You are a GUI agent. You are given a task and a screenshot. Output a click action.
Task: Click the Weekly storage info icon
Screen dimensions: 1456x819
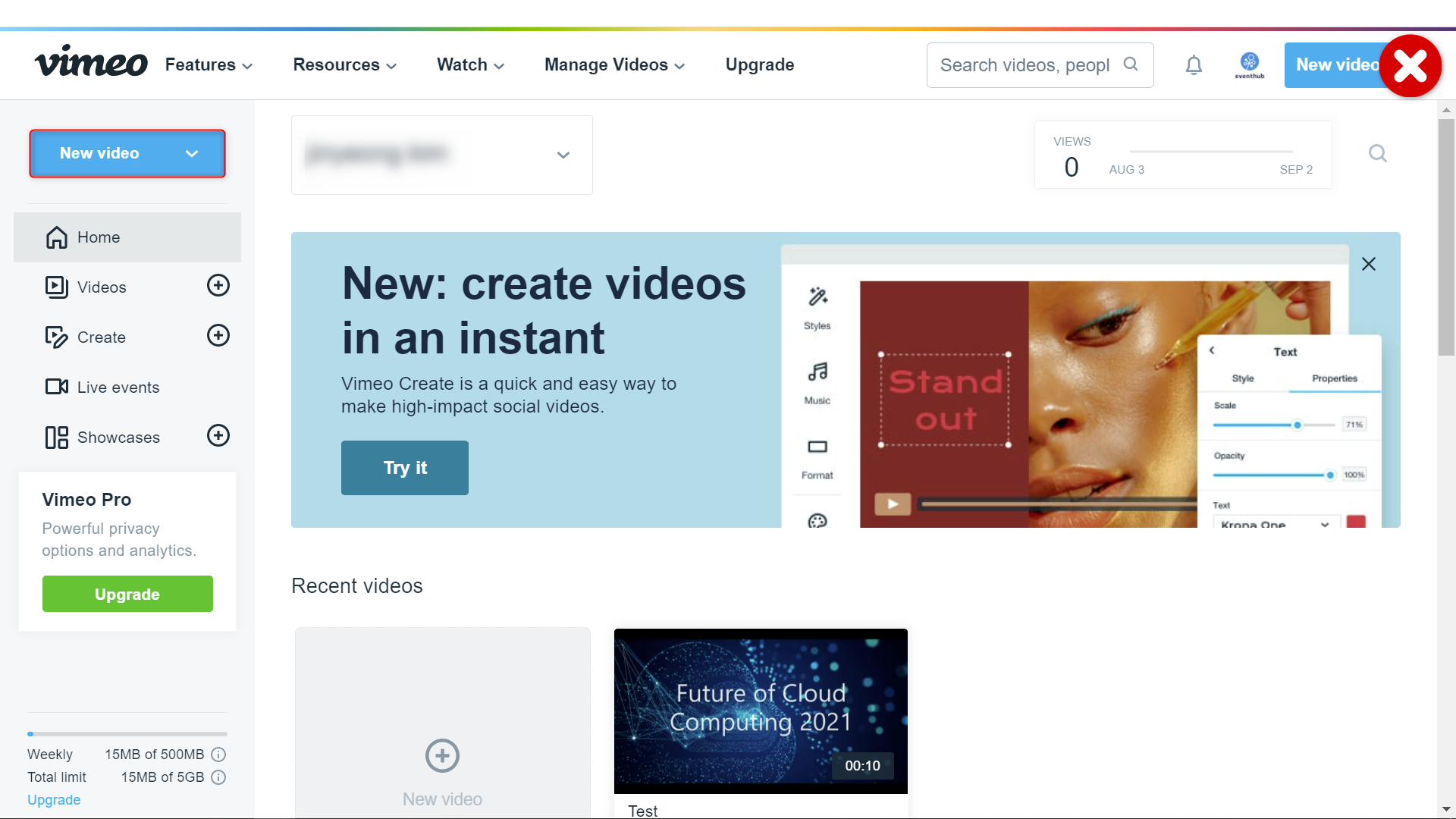[218, 755]
